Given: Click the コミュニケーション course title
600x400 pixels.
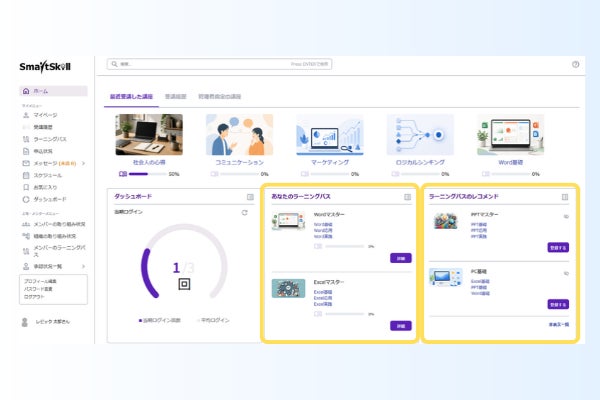Looking at the screenshot, I should coord(240,162).
